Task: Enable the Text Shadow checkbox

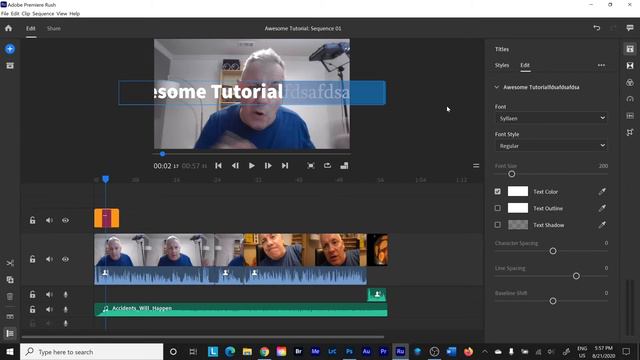Action: 498,225
